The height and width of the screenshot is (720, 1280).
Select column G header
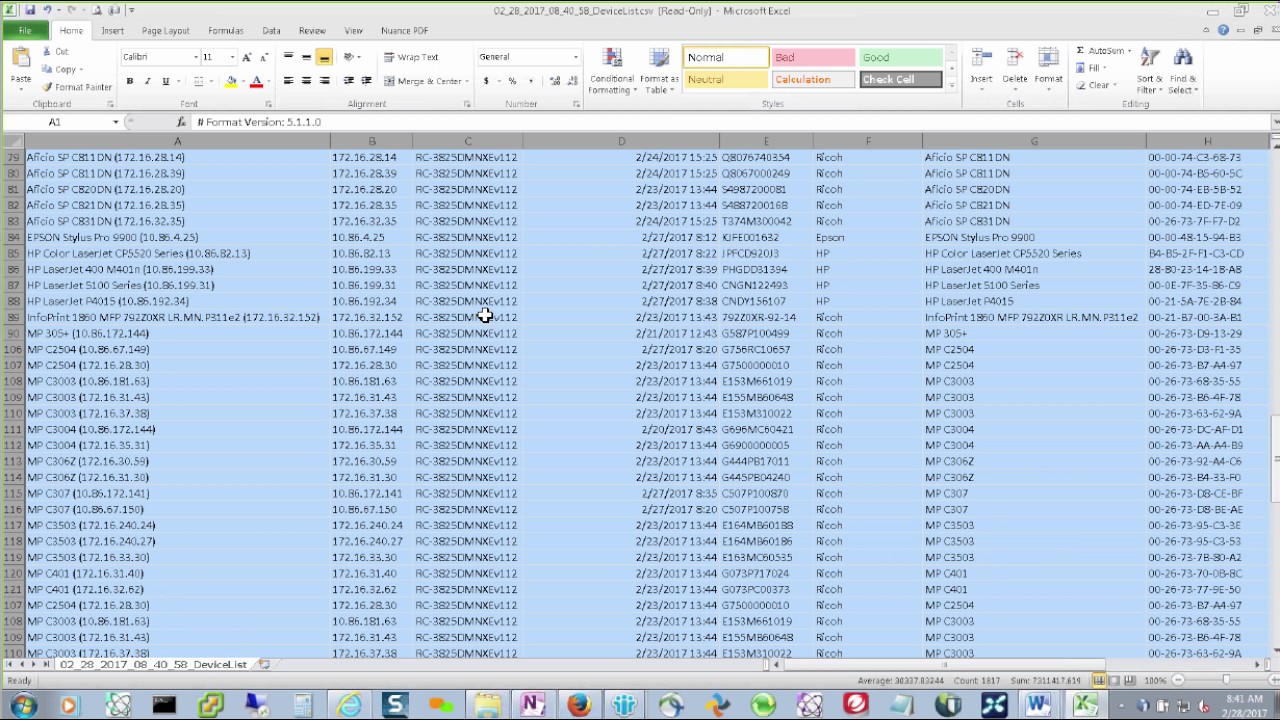pyautogui.click(x=1034, y=142)
